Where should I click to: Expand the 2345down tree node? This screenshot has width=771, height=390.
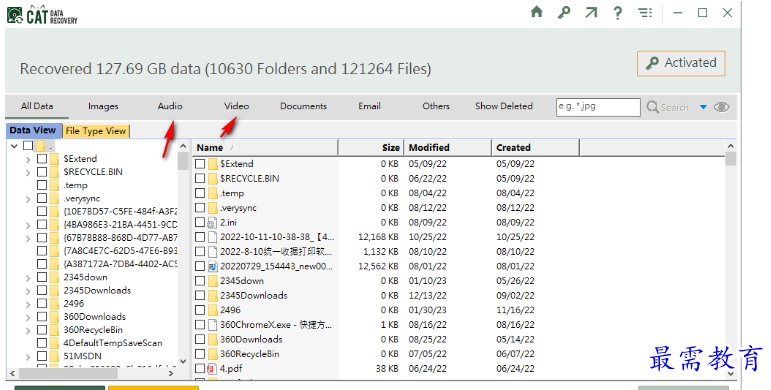(28, 278)
